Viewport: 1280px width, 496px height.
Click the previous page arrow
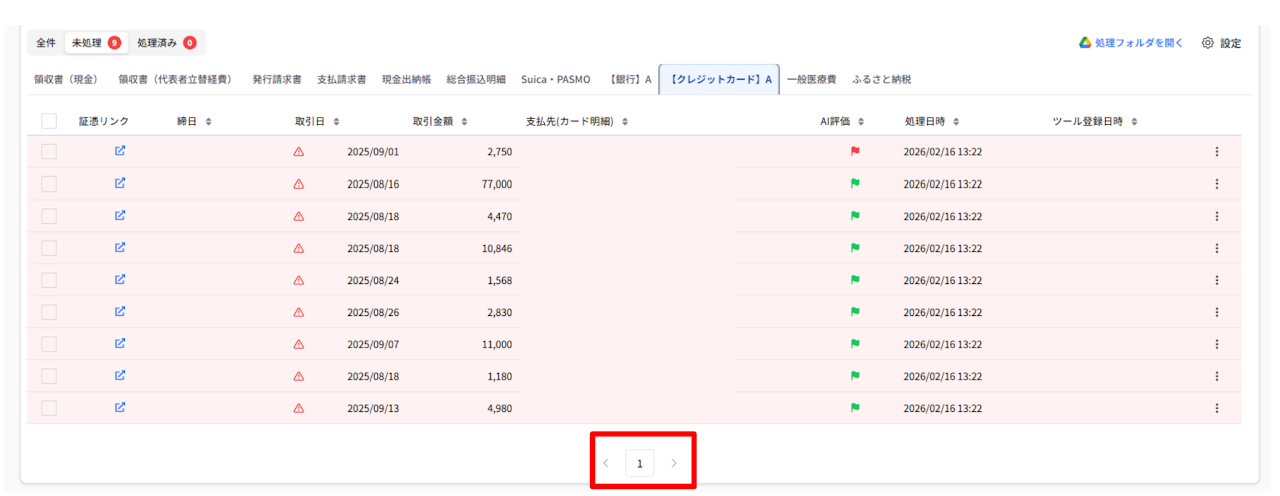tap(605, 463)
